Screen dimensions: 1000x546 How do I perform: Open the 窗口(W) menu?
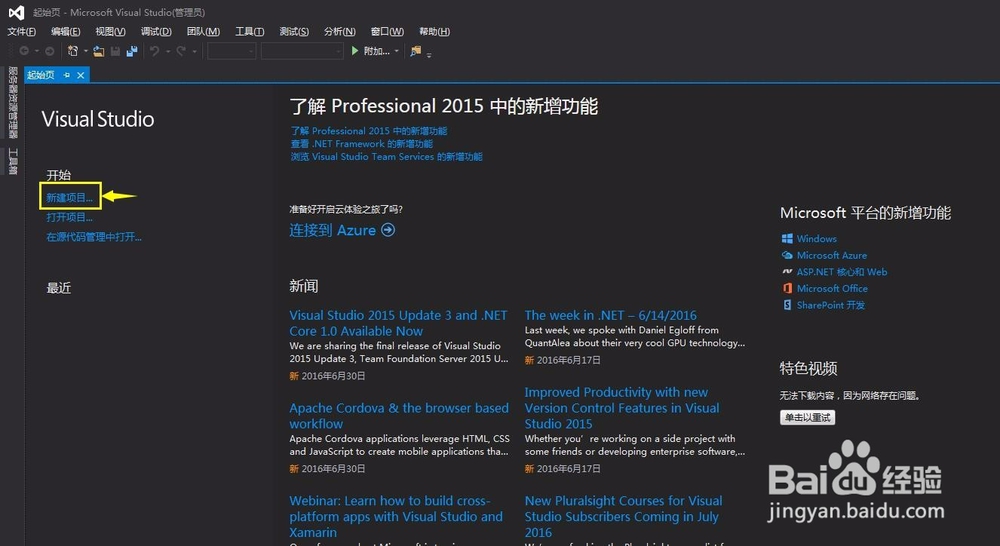tap(386, 31)
